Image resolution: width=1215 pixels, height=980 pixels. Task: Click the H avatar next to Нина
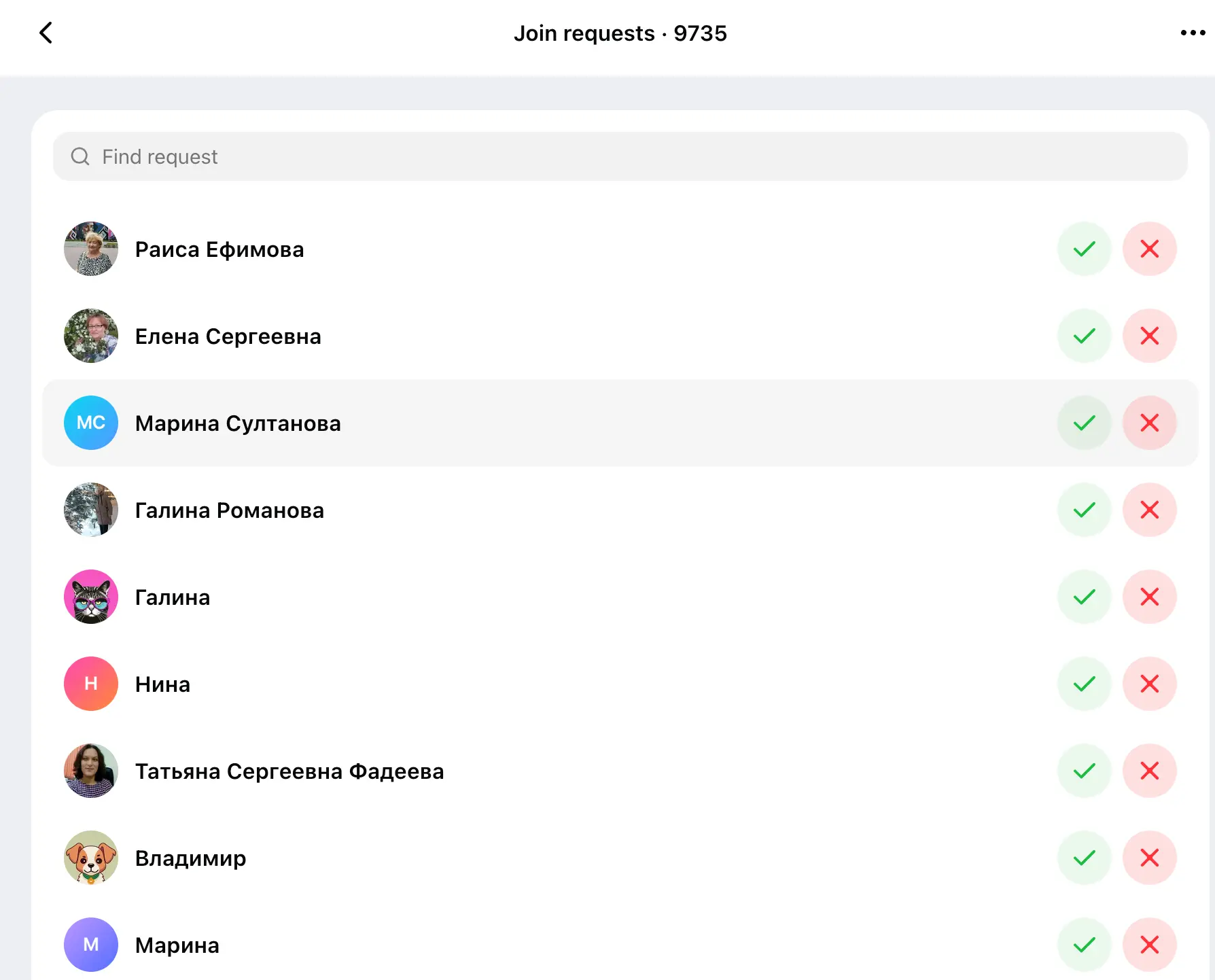click(x=91, y=684)
